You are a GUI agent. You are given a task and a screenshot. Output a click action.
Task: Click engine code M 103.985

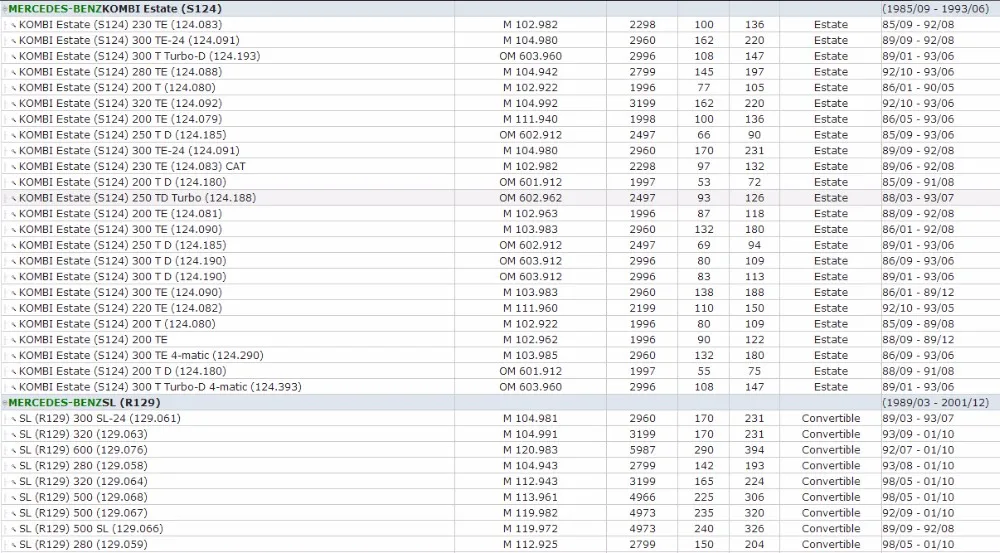pyautogui.click(x=530, y=355)
